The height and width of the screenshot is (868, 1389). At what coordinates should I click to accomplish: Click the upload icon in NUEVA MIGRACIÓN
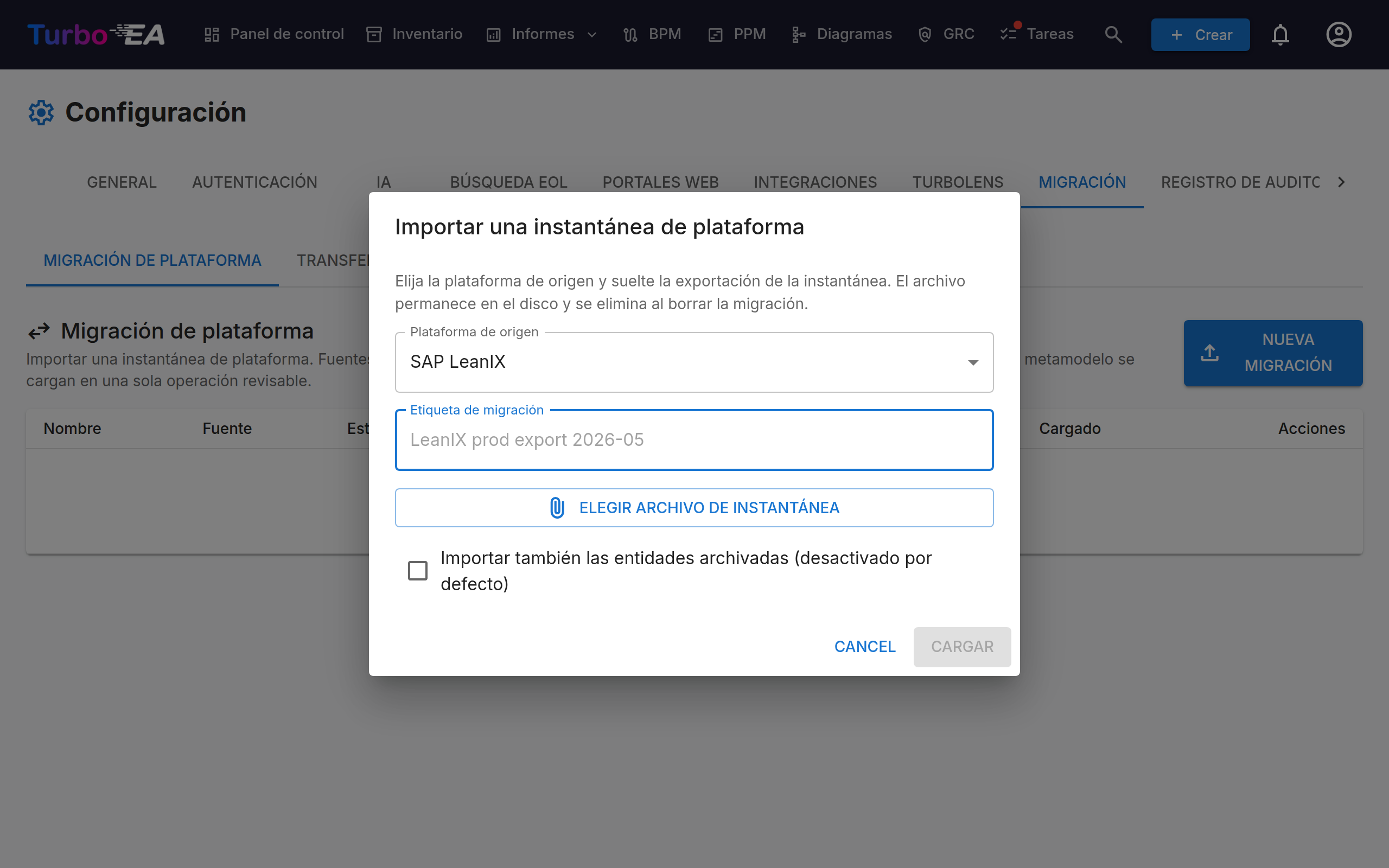coord(1209,353)
